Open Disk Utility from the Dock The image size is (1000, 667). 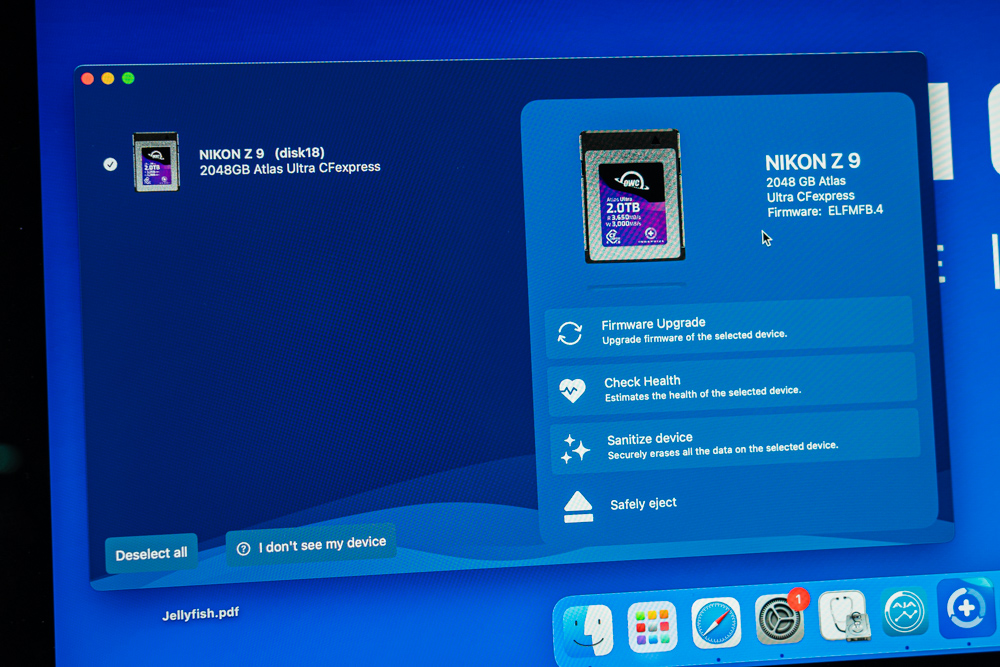(x=844, y=616)
